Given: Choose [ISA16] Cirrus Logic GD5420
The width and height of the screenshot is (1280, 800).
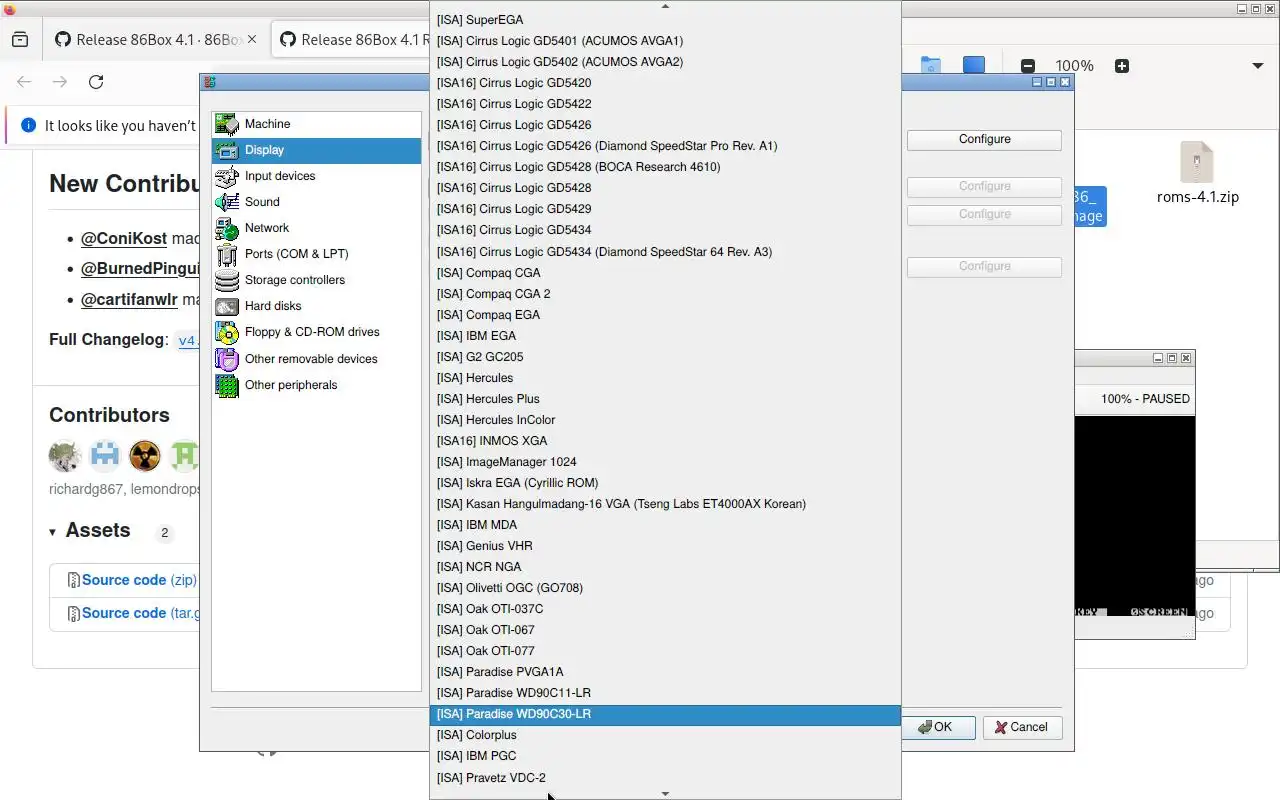Looking at the screenshot, I should (665, 83).
